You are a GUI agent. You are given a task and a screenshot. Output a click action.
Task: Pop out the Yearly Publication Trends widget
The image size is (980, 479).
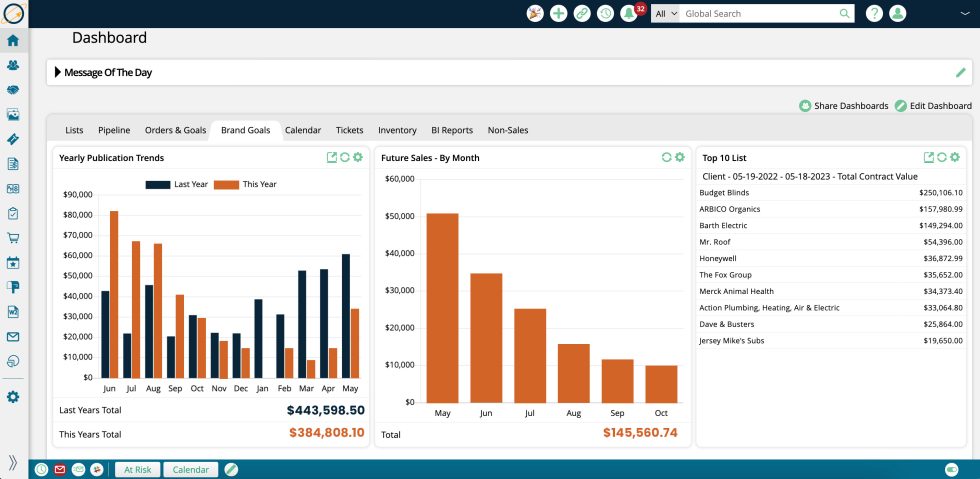tap(332, 157)
